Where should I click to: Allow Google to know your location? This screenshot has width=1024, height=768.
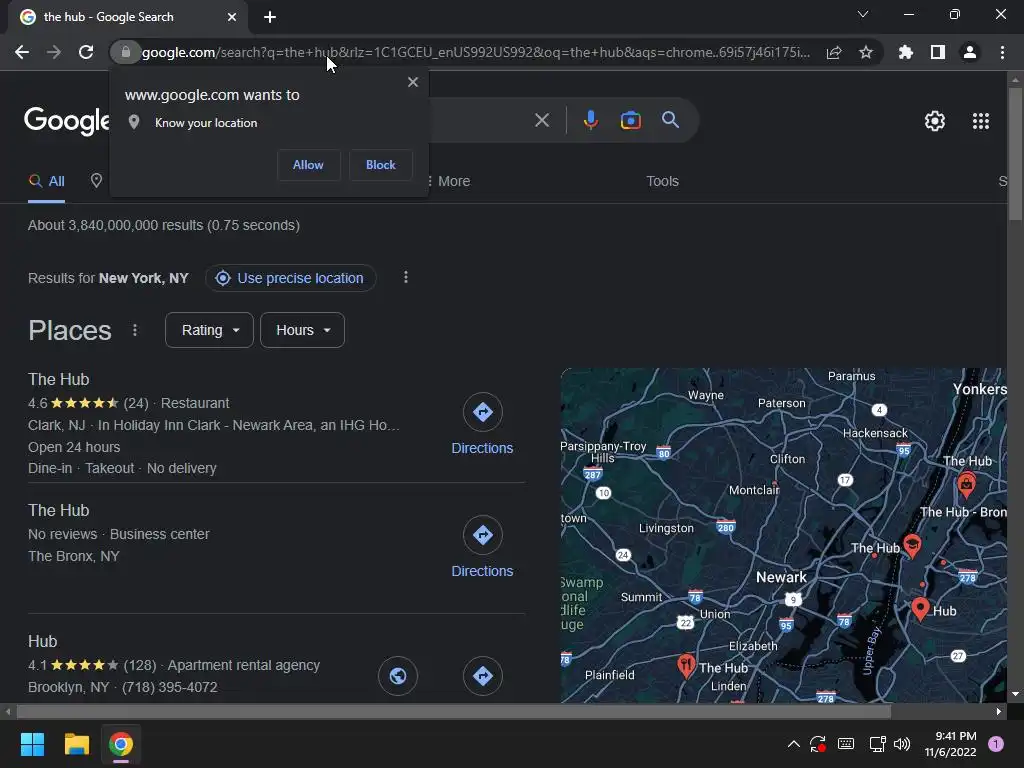[308, 165]
